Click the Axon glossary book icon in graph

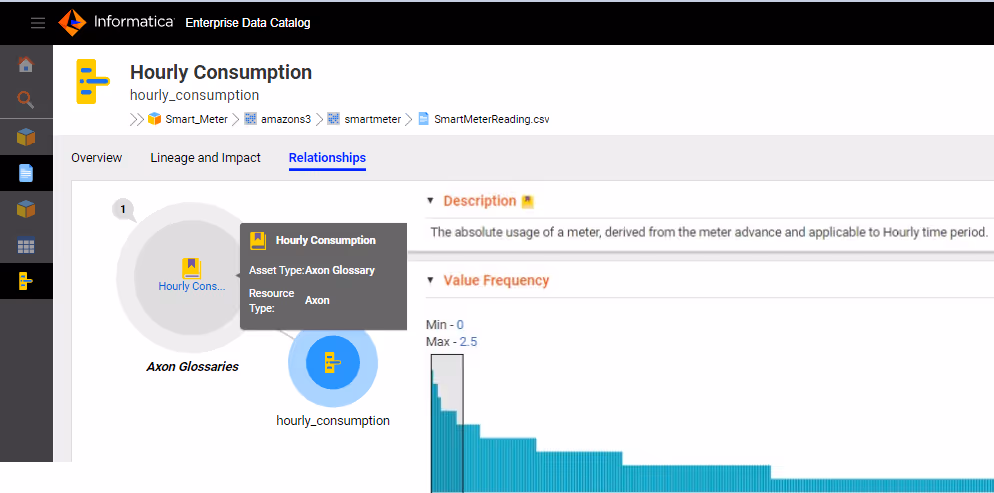coord(191,269)
